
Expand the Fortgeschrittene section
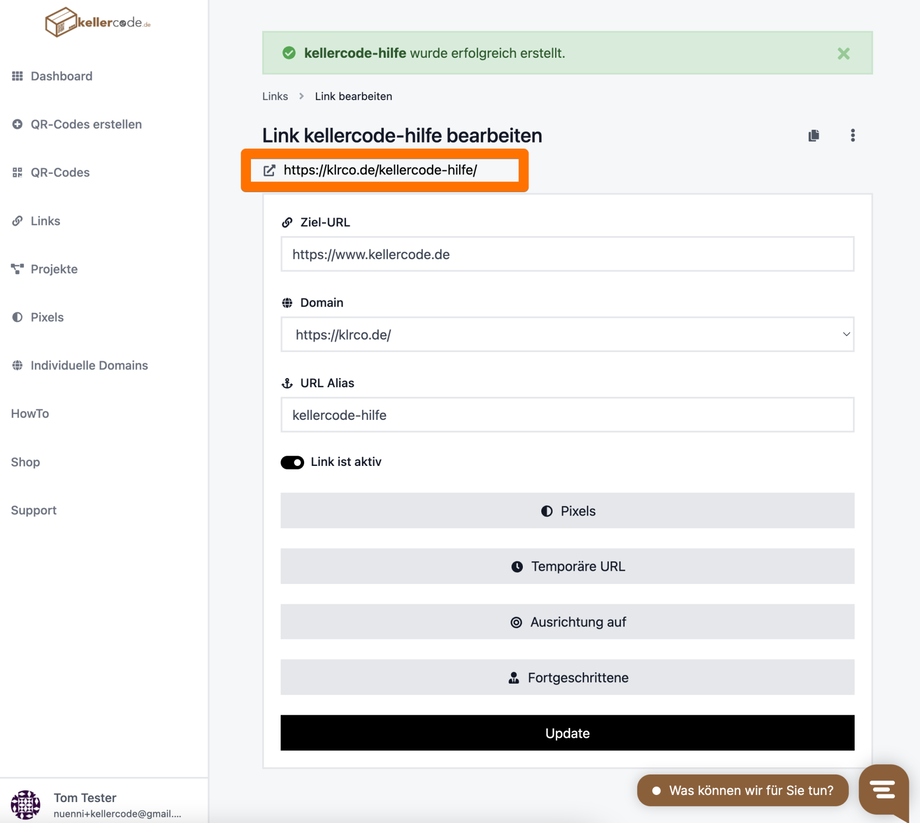click(567, 678)
